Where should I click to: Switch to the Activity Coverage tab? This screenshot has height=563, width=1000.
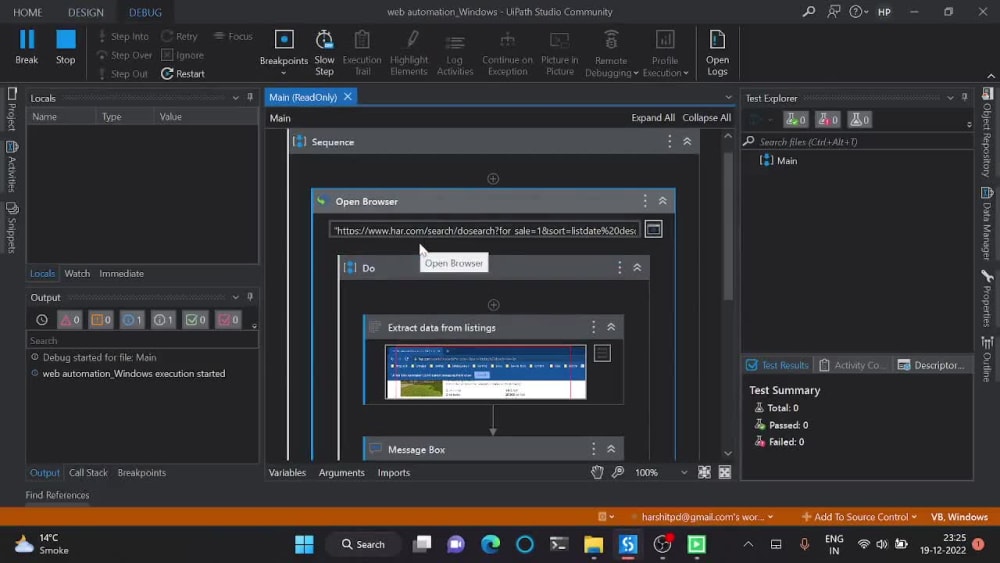click(x=853, y=365)
